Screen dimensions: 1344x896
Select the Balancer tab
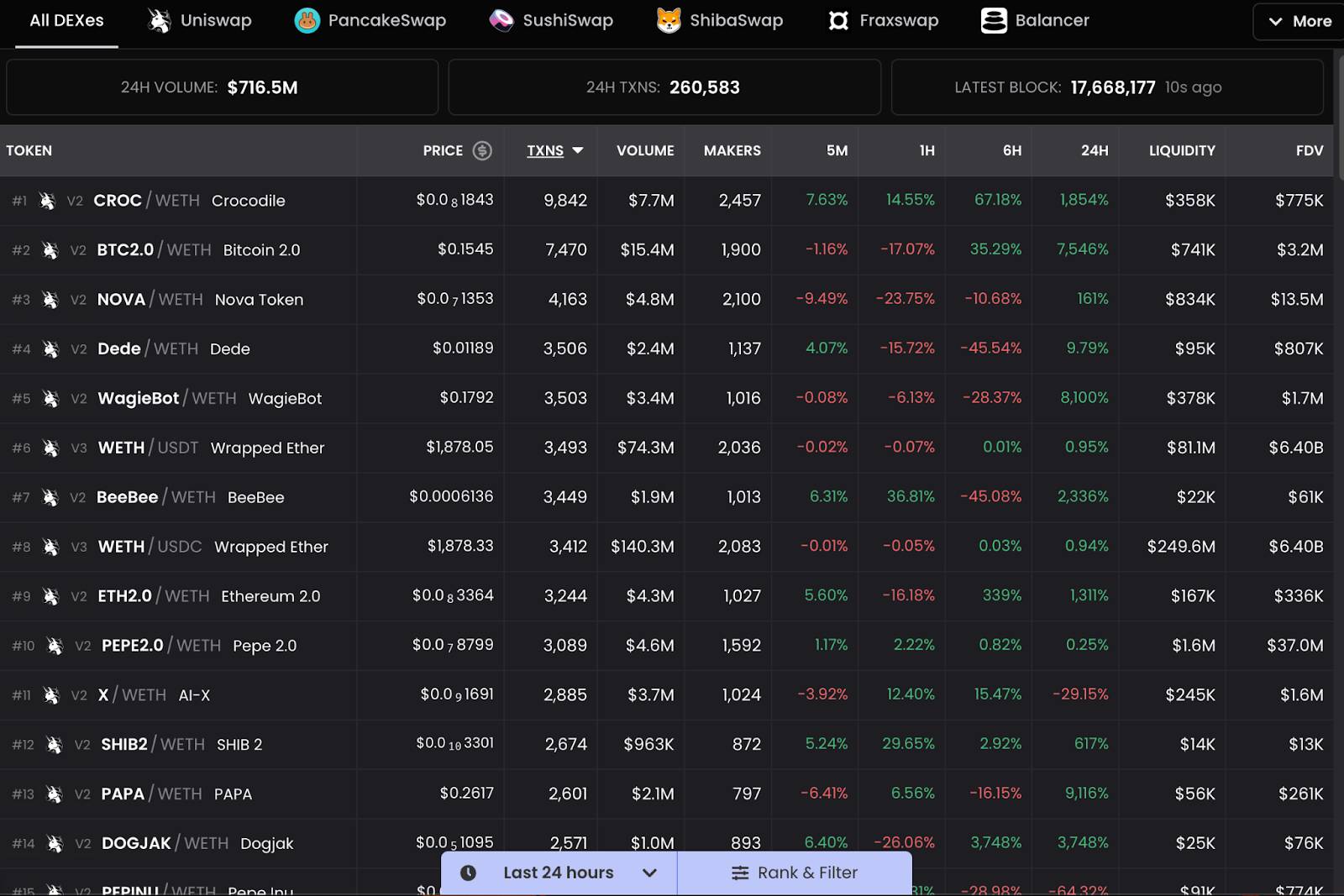[1035, 20]
